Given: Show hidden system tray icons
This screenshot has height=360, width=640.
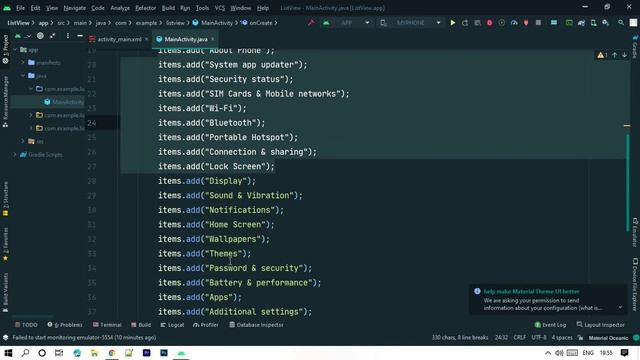Looking at the screenshot, I should pos(548,353).
